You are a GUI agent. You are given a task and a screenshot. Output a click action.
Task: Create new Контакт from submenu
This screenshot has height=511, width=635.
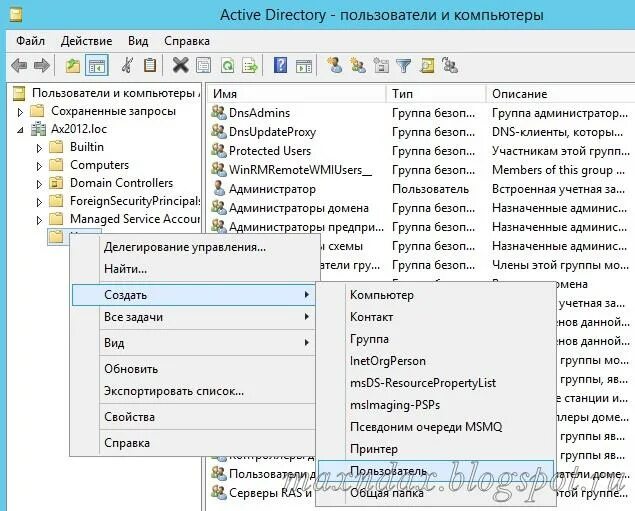[x=436, y=317]
